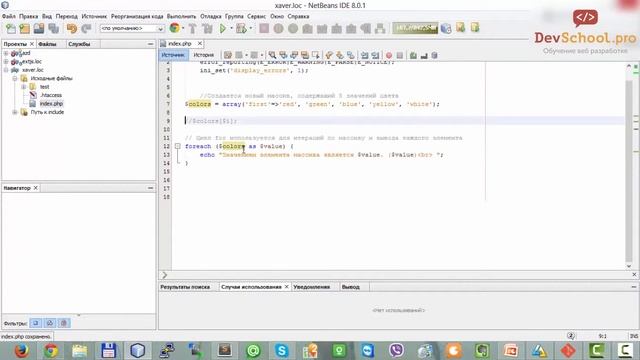Click the second Navigator filter button

pyautogui.click(x=50, y=323)
